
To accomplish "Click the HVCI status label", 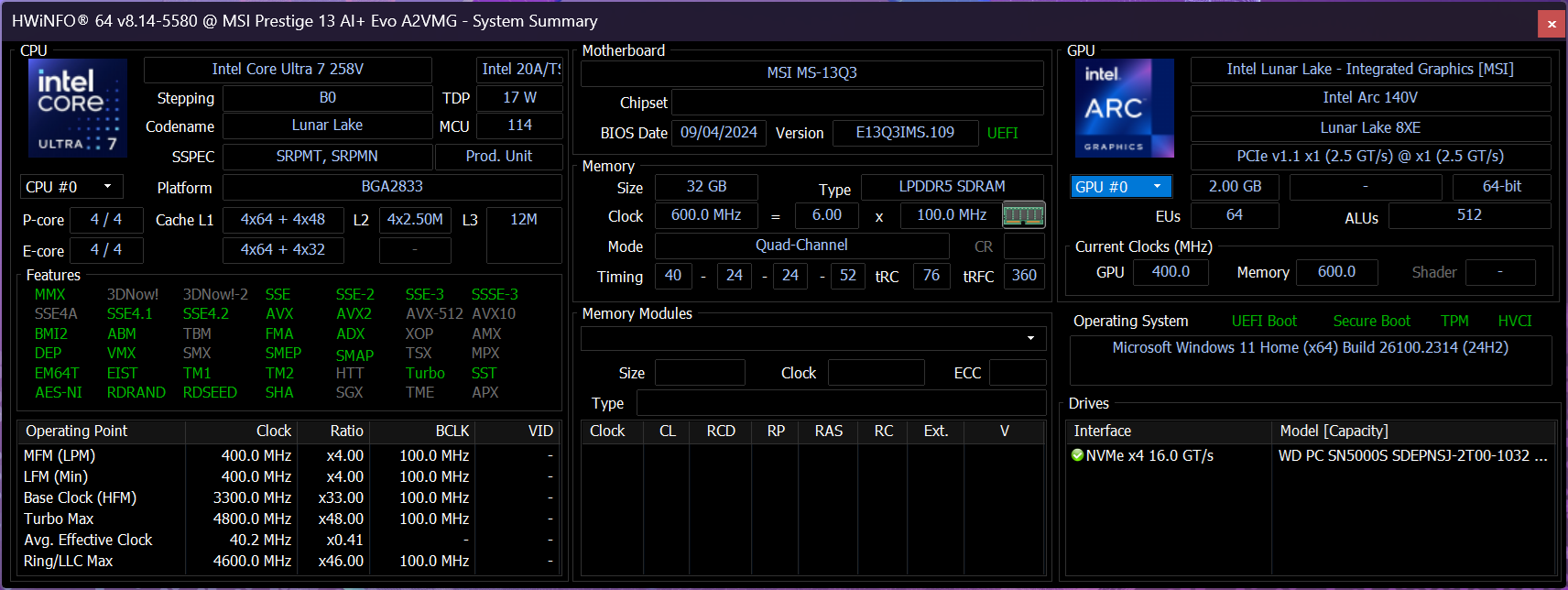I will point(1514,322).
